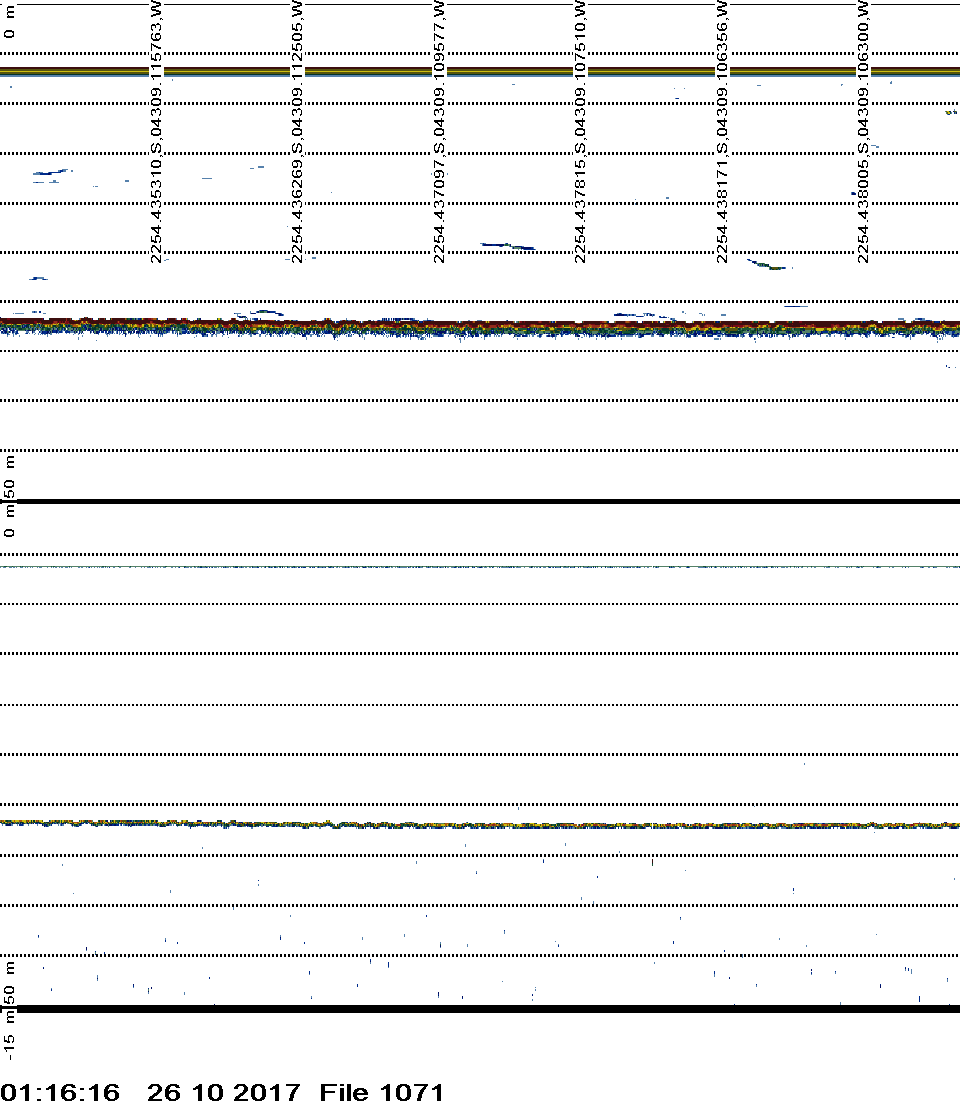Click the thin yellow seabed line in lower panel
Viewport: 960px width, 1108px height.
(480, 824)
